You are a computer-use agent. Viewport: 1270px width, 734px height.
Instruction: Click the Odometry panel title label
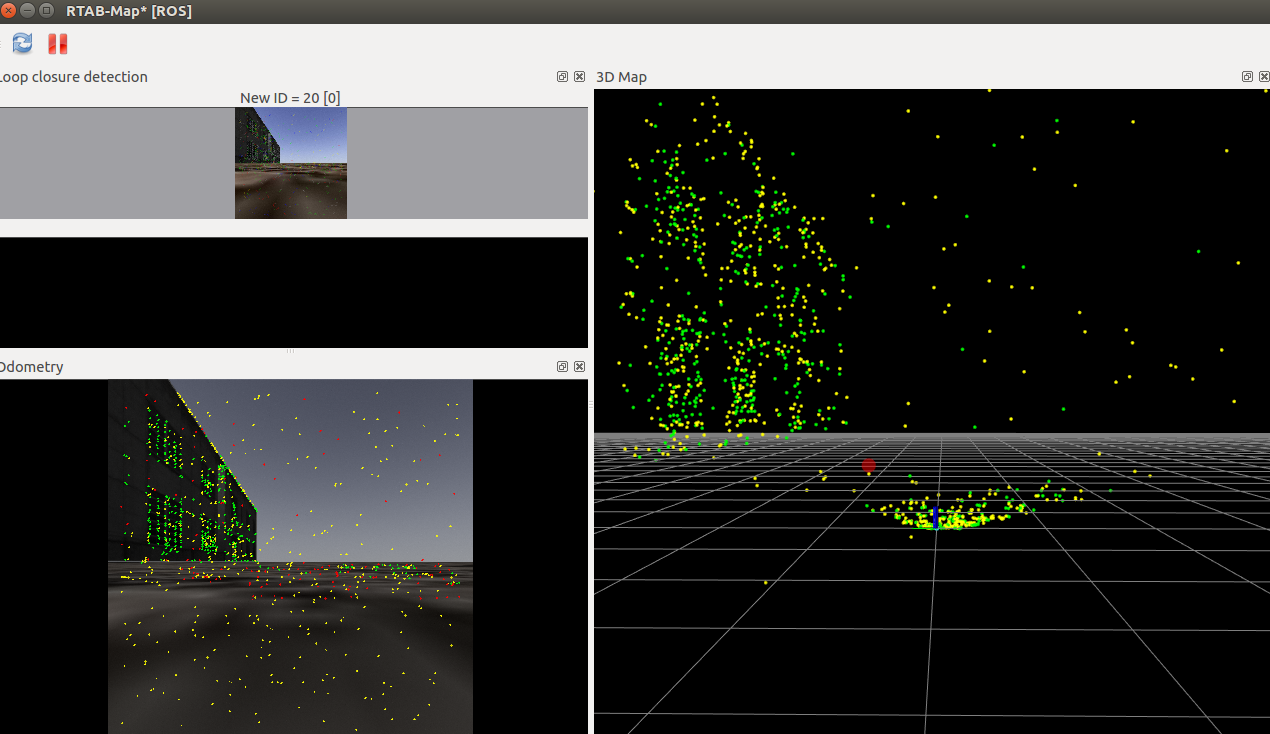[32, 367]
